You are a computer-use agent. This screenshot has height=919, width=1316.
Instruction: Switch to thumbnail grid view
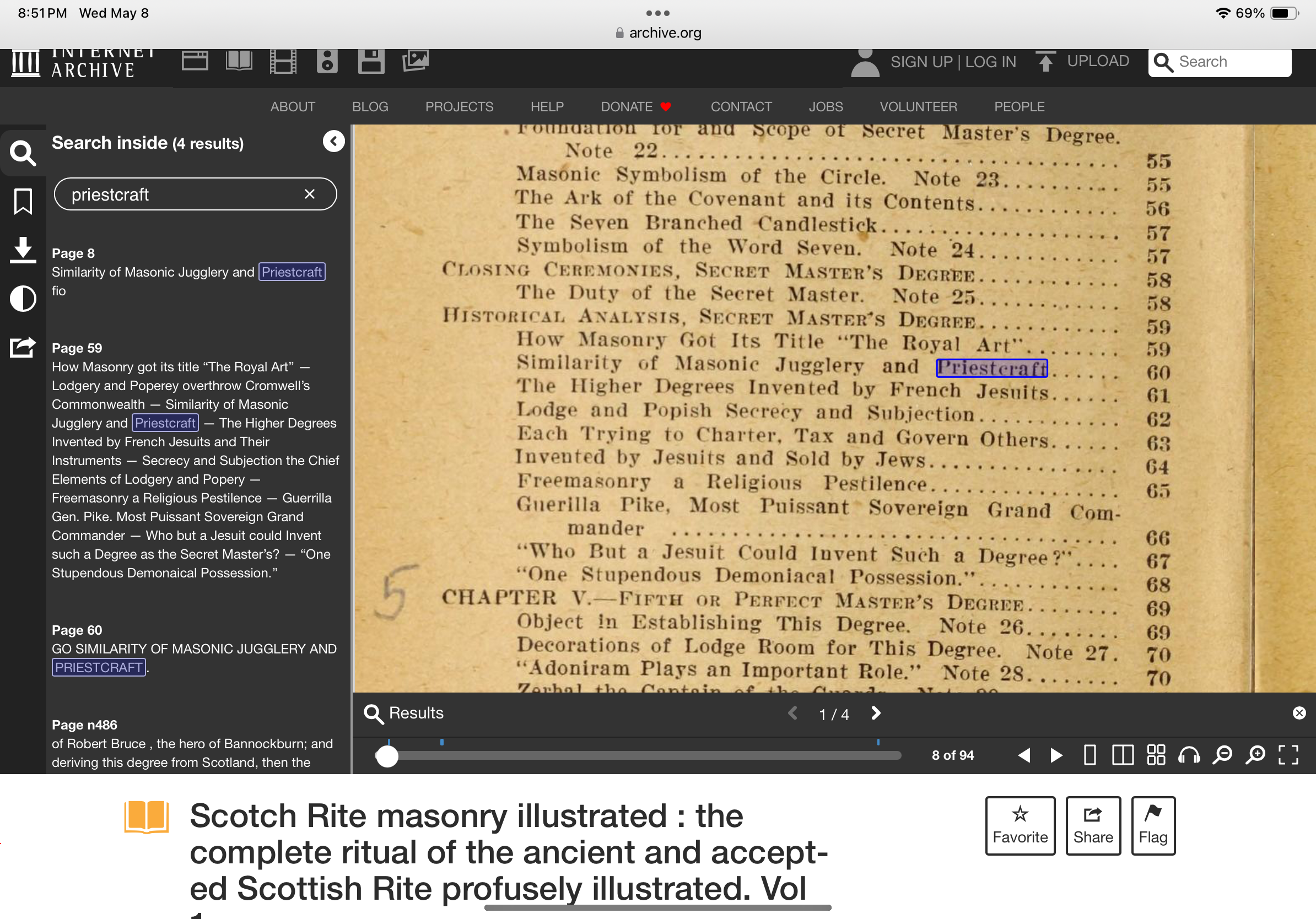[1156, 755]
